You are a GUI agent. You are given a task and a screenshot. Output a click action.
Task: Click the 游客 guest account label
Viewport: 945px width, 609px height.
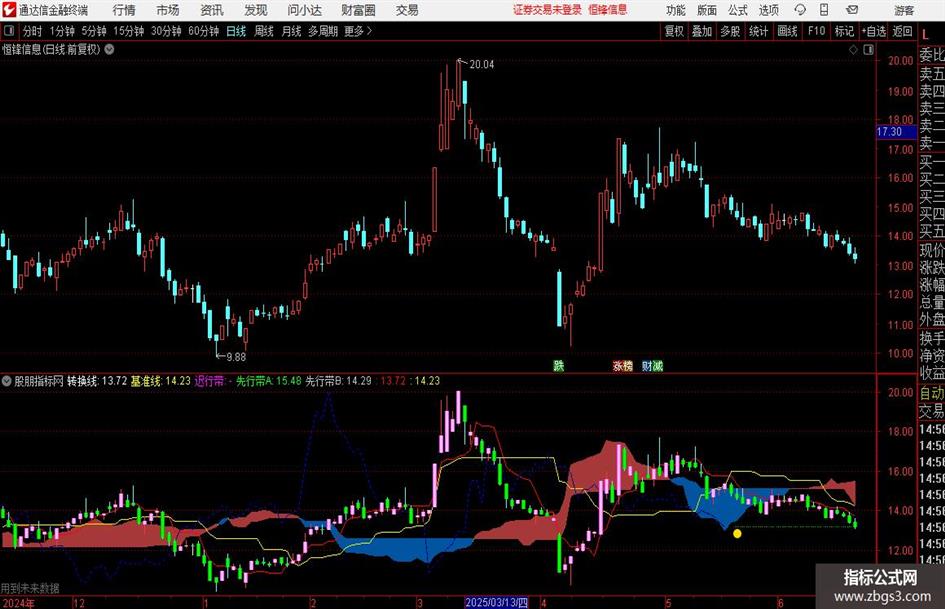[x=904, y=10]
